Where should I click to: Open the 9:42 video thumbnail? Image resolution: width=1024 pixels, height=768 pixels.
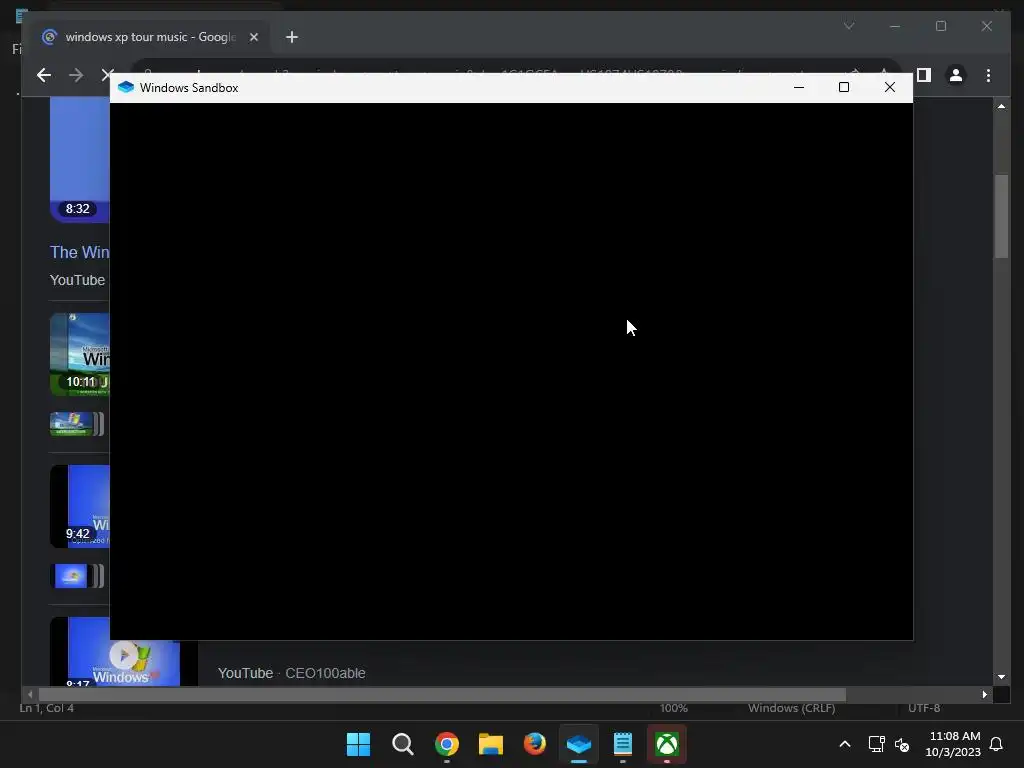click(x=80, y=507)
